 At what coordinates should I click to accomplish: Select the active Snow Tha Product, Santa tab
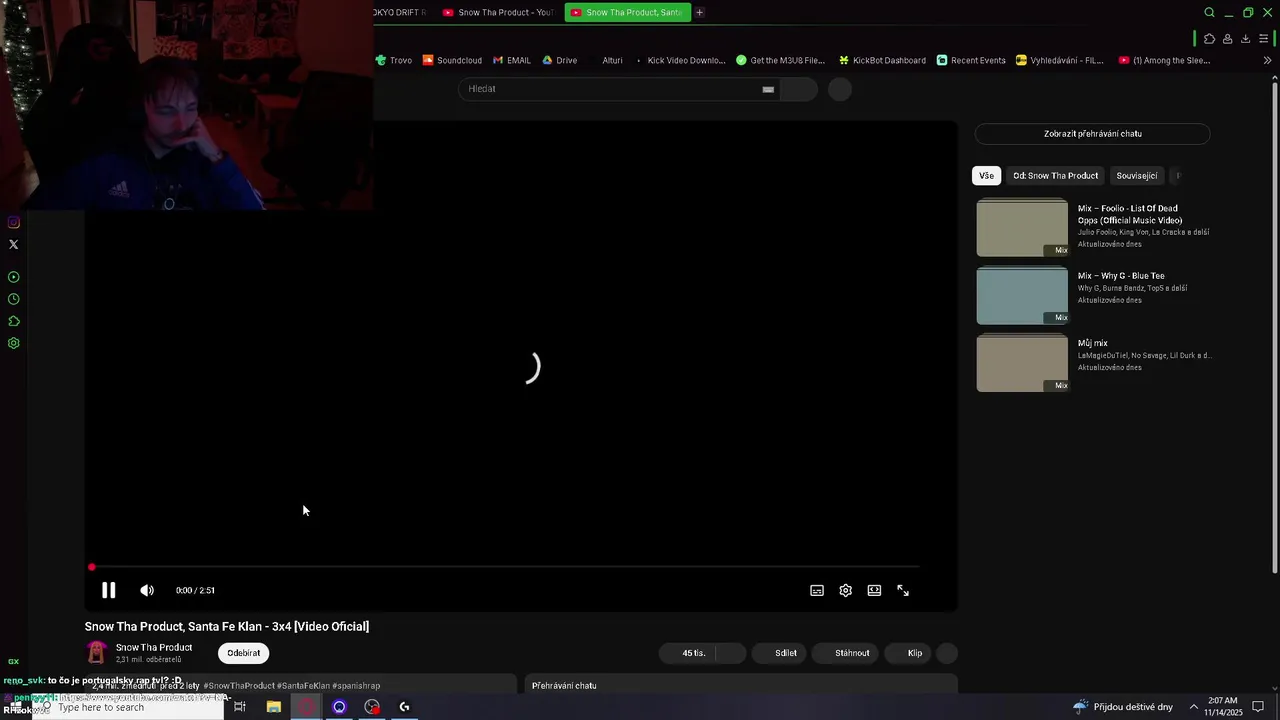click(626, 12)
